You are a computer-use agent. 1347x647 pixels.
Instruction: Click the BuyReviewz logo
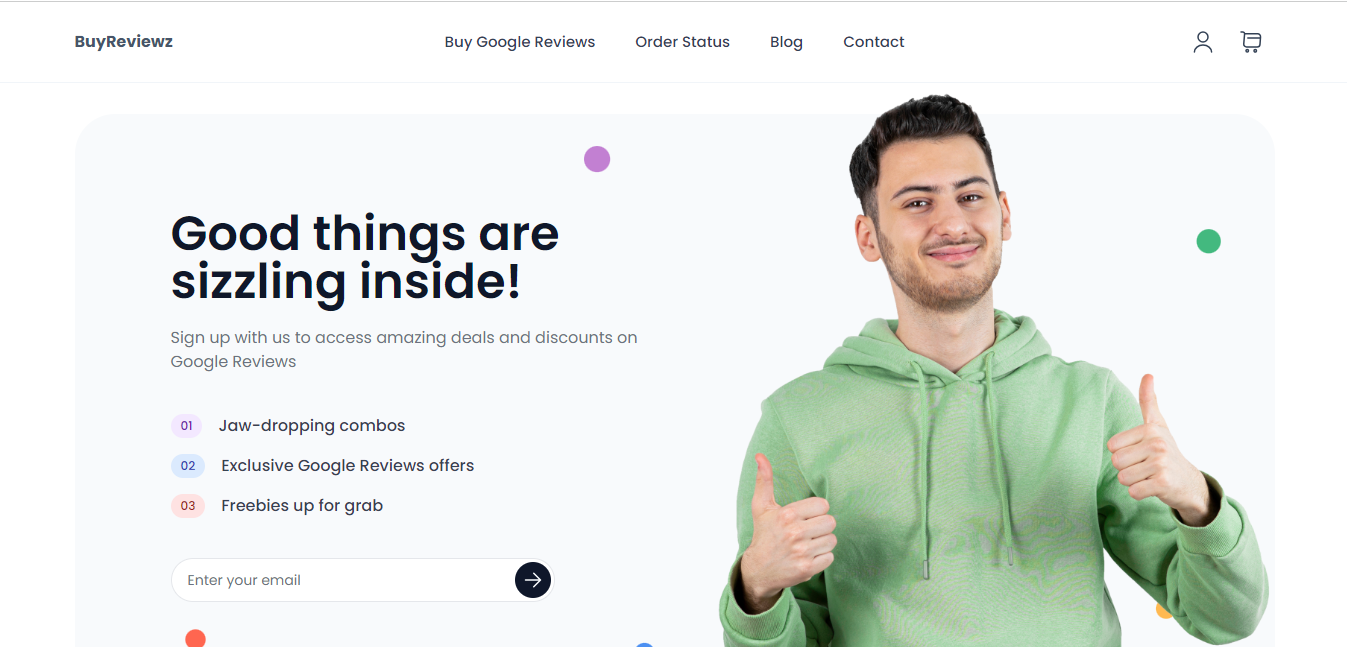(124, 42)
